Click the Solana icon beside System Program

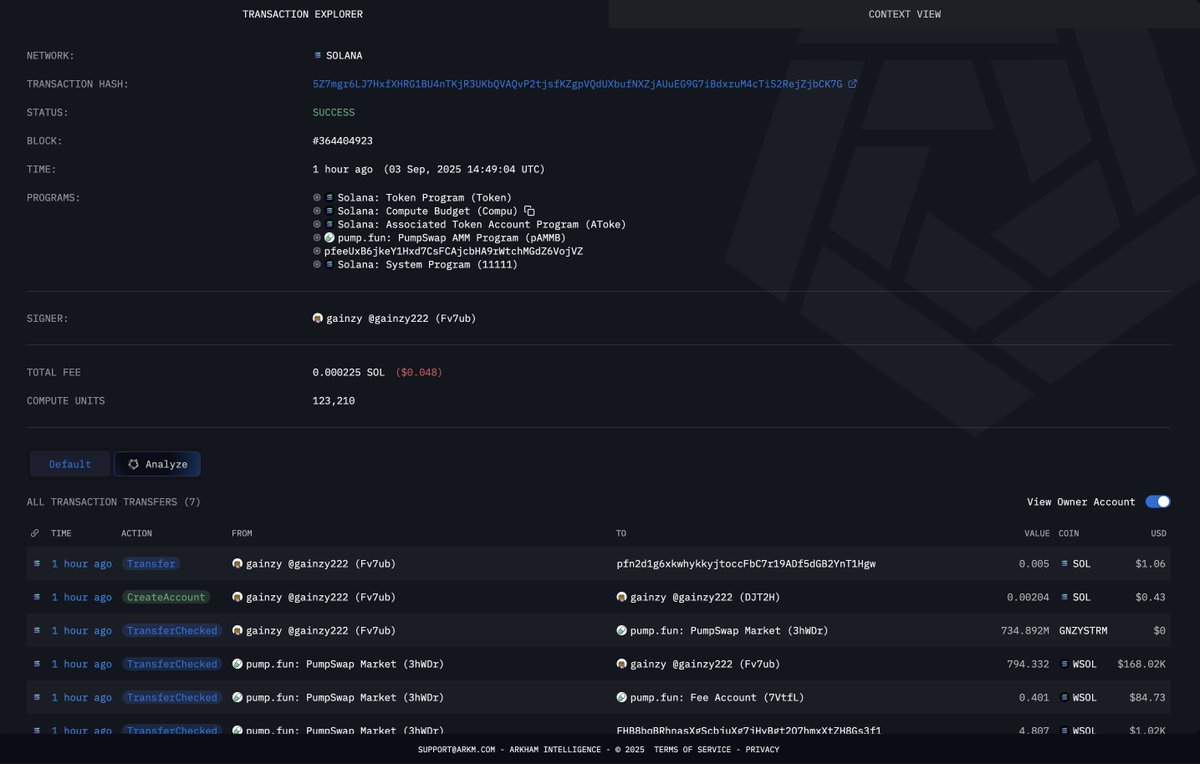(x=329, y=264)
